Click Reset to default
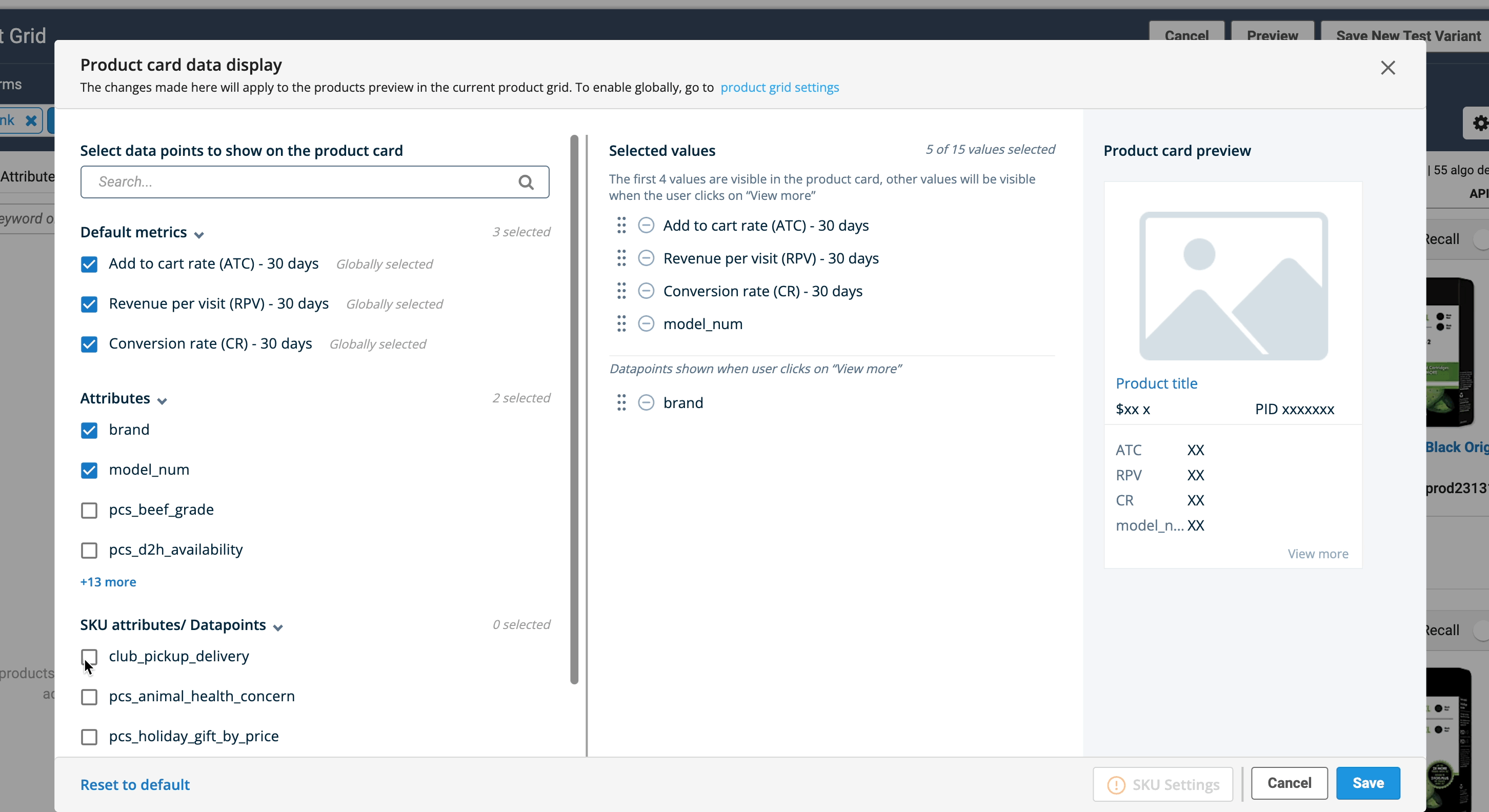This screenshot has height=812, width=1489. (135, 784)
